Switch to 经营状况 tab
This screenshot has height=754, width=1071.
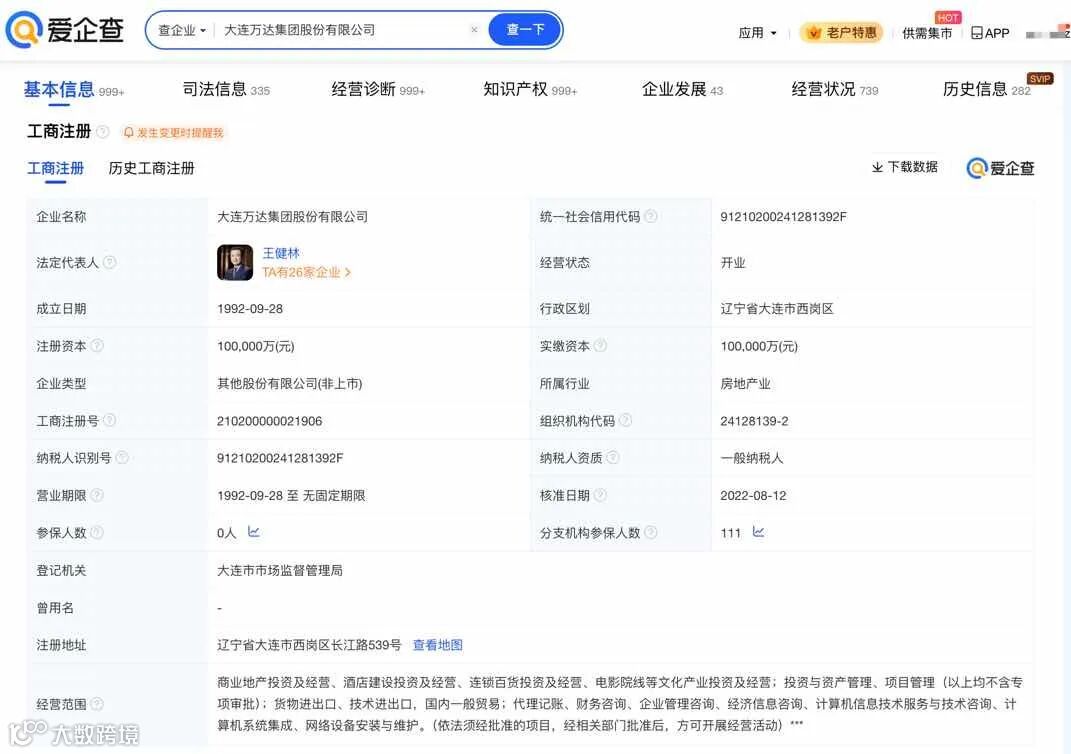(x=835, y=89)
